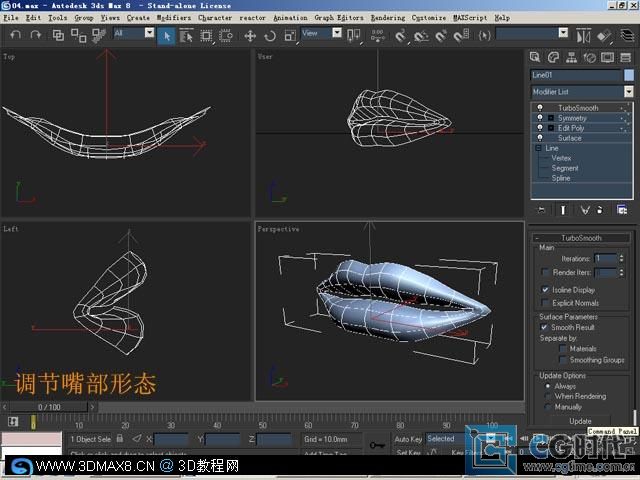
Task: Select the Select Object arrow tool
Action: (x=167, y=36)
